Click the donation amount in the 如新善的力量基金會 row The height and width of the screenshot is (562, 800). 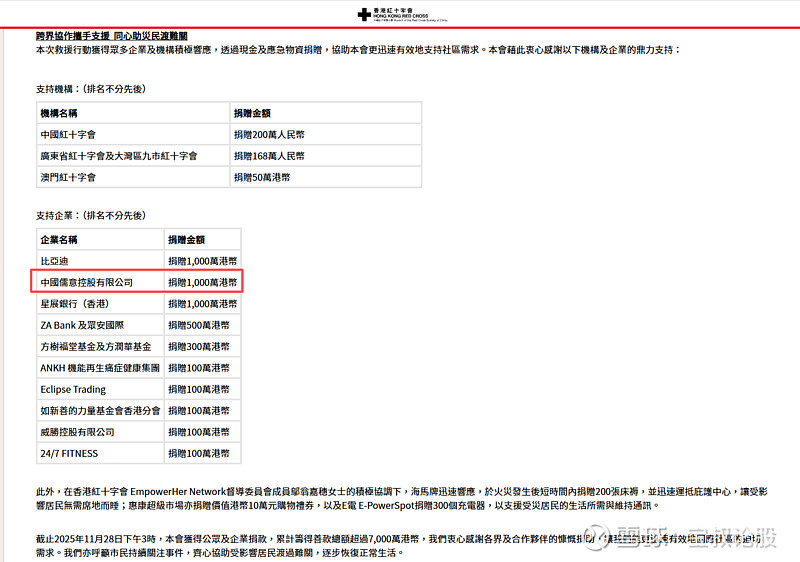coord(203,411)
